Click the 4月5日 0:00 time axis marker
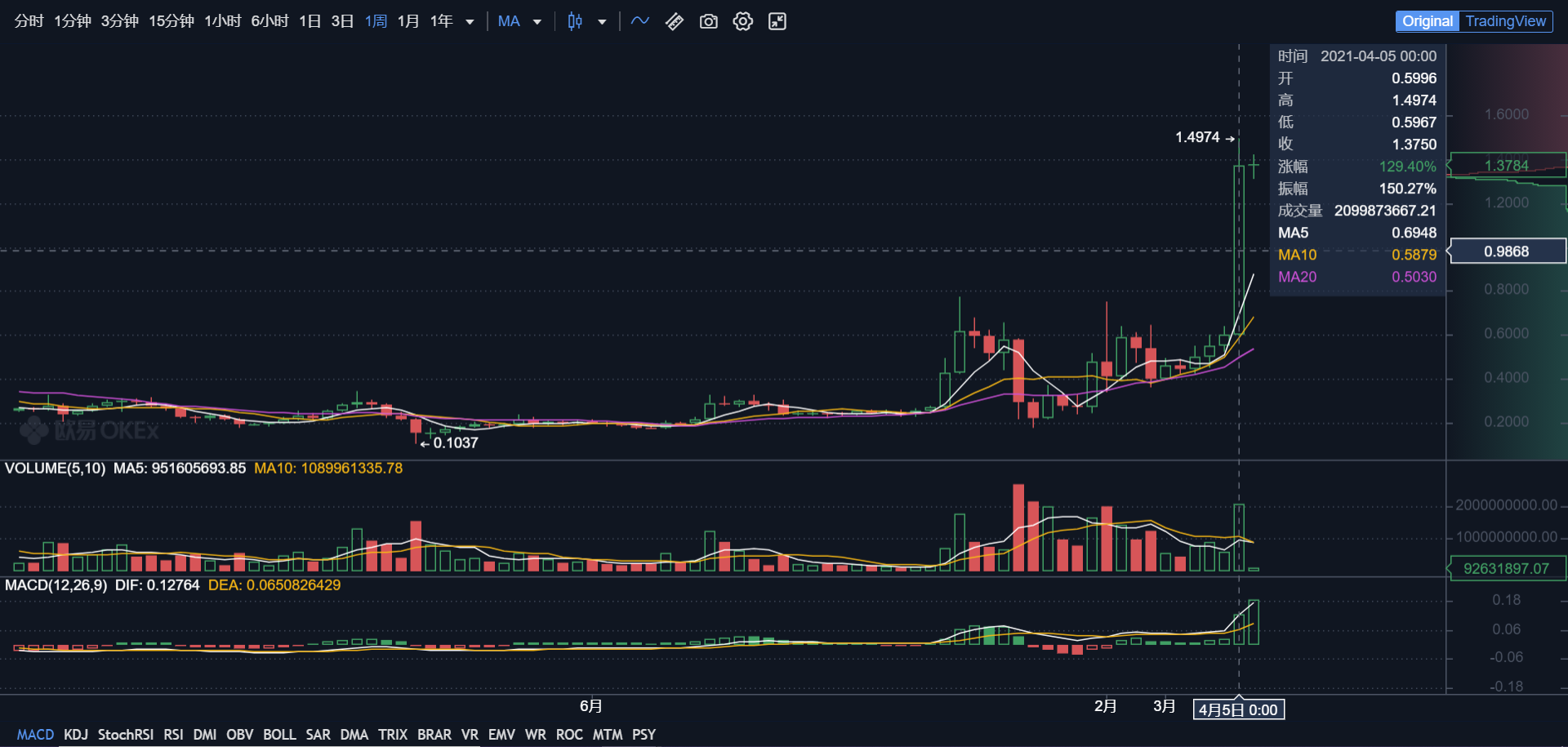This screenshot has width=1568, height=747. [1238, 709]
